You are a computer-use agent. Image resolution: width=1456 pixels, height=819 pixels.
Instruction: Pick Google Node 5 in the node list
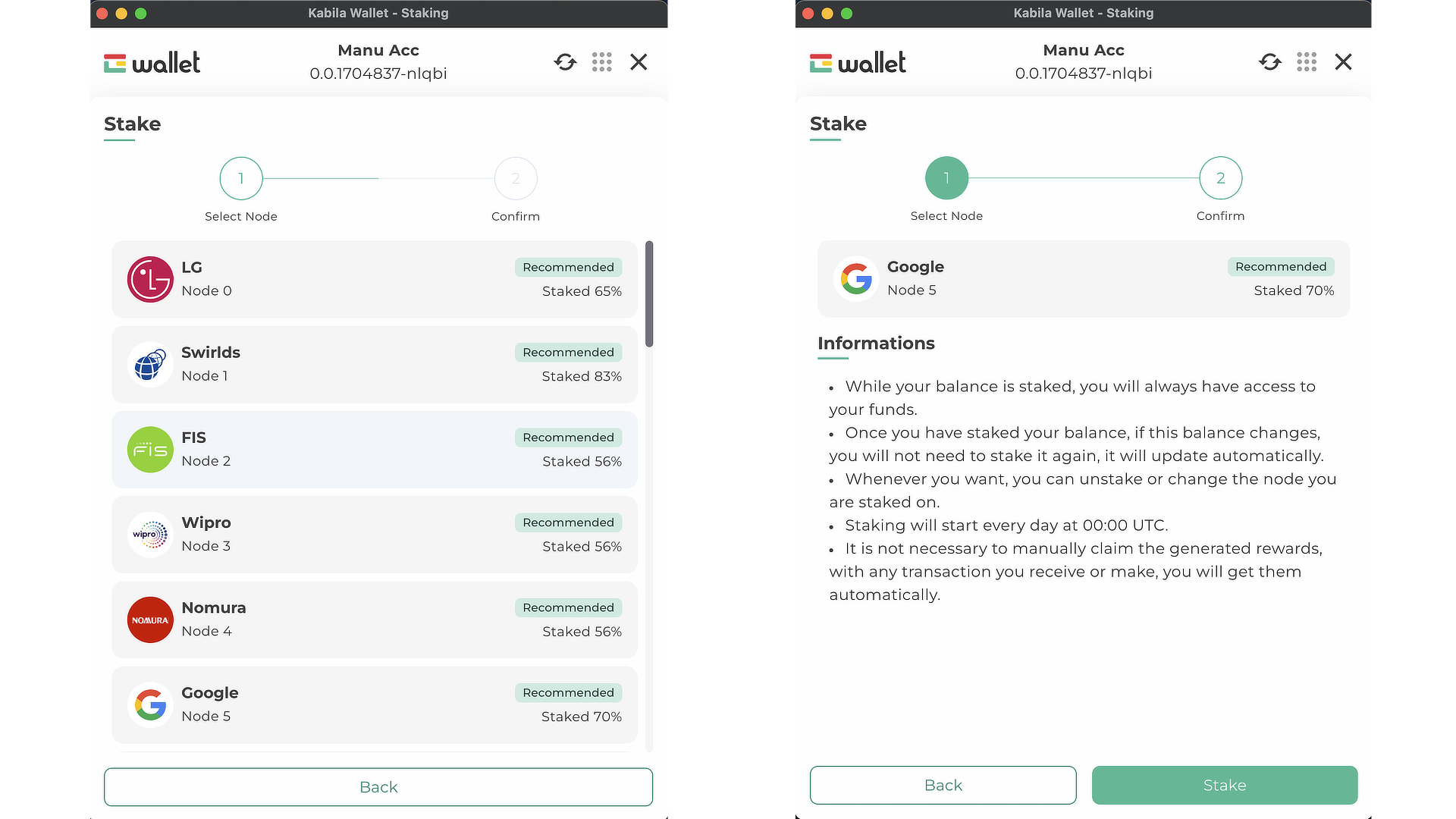coord(375,704)
